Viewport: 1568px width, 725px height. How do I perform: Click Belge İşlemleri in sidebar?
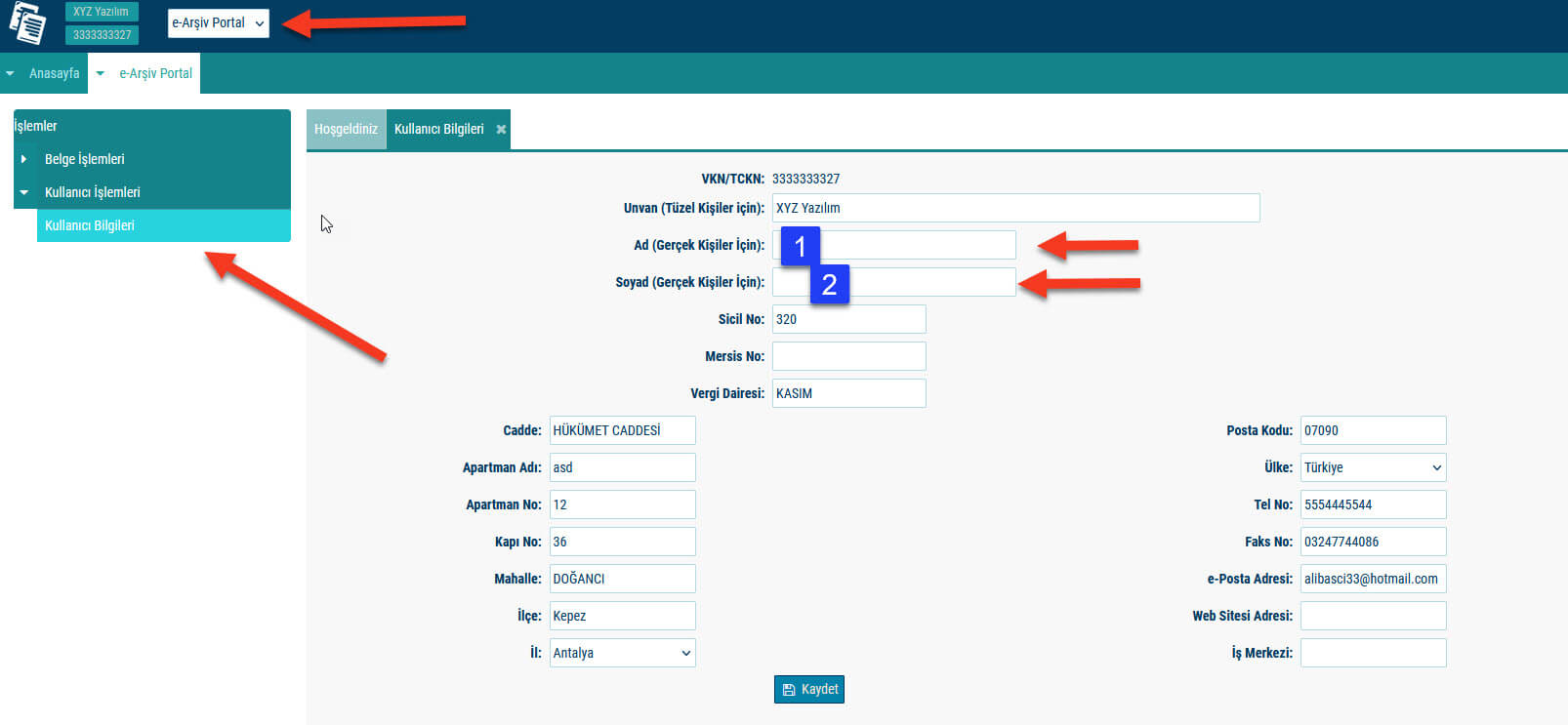click(x=85, y=159)
